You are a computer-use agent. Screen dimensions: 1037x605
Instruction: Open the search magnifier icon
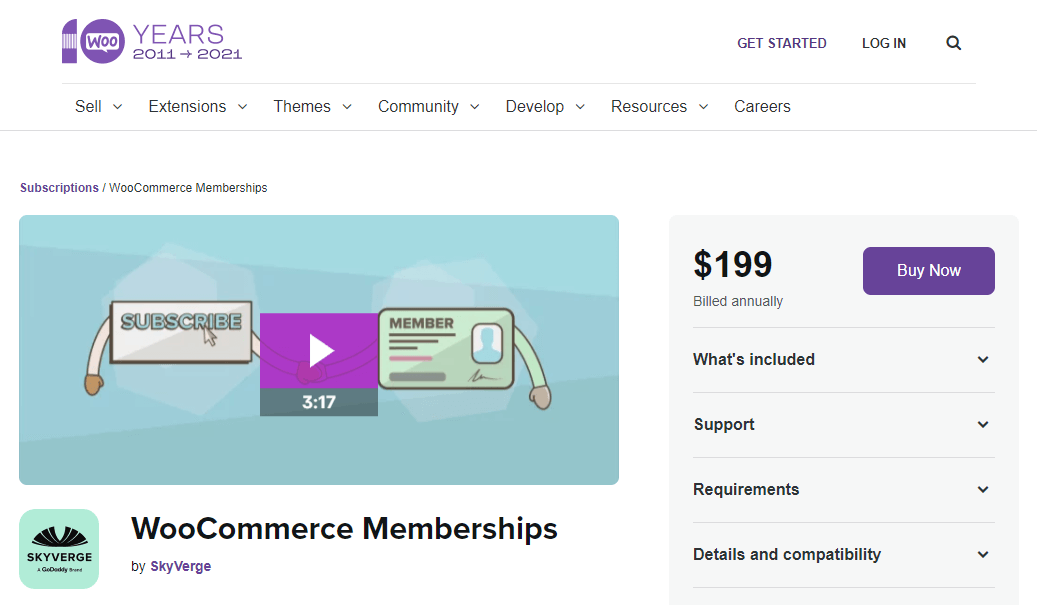click(x=953, y=43)
